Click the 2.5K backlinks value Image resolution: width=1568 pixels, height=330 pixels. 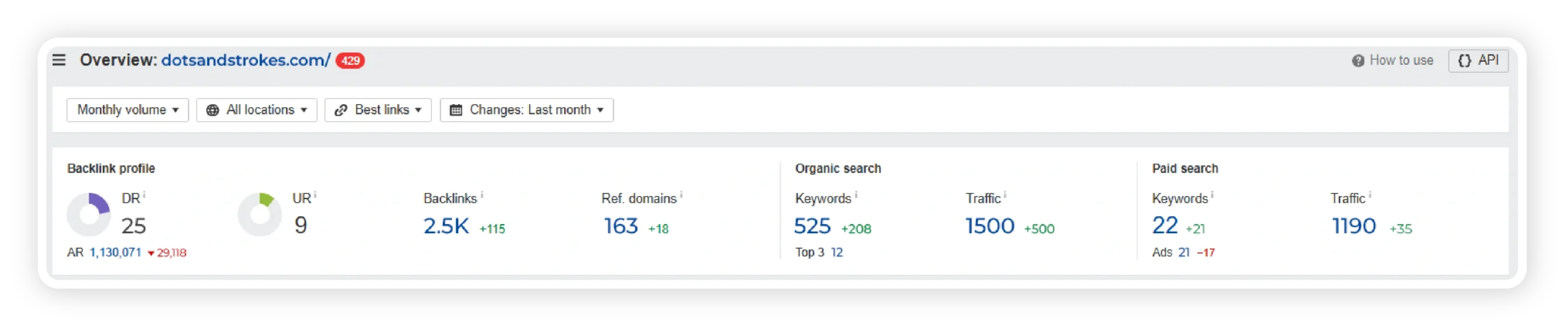point(446,226)
